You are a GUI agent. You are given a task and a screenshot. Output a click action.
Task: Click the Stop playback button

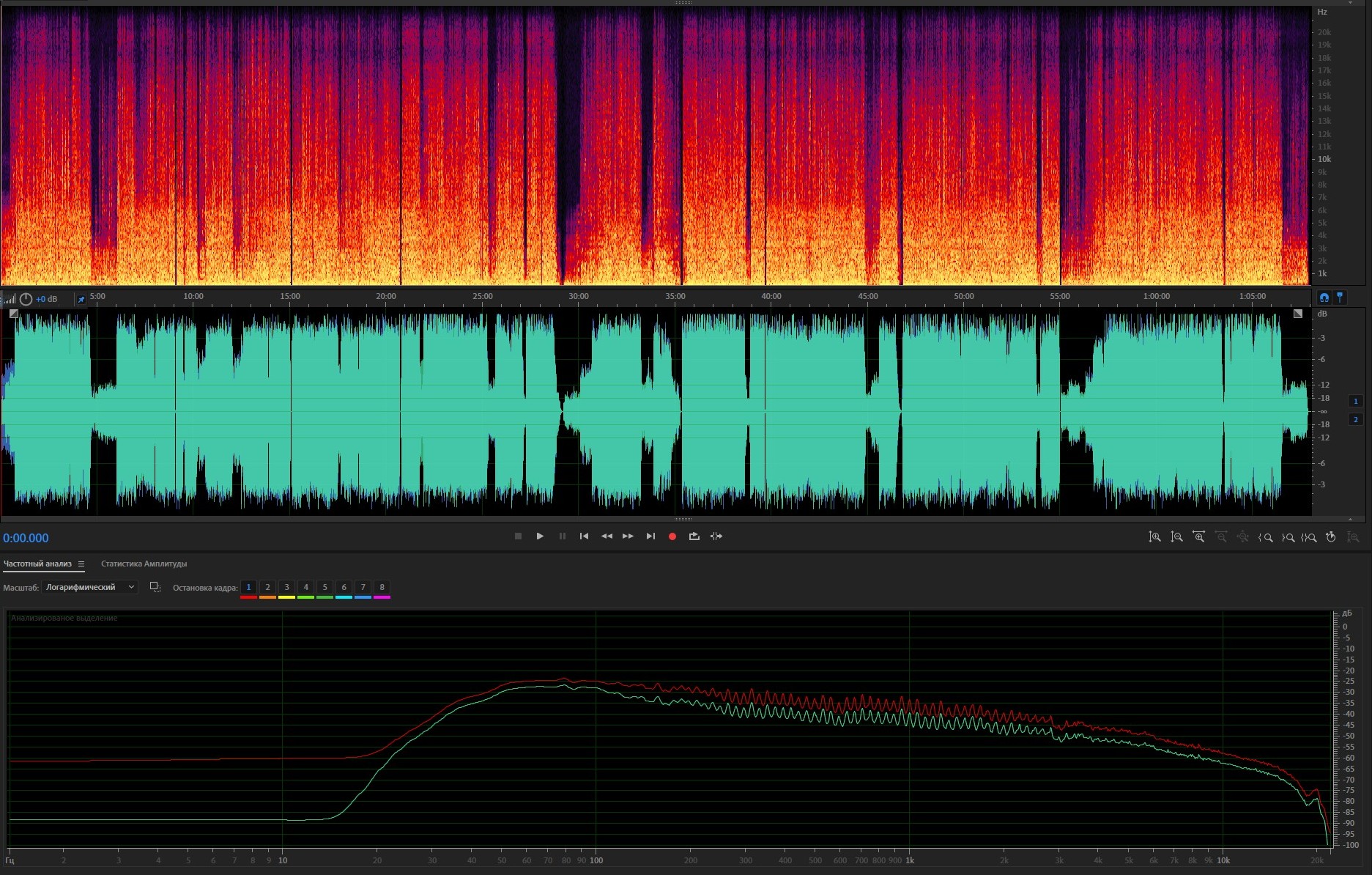point(518,536)
